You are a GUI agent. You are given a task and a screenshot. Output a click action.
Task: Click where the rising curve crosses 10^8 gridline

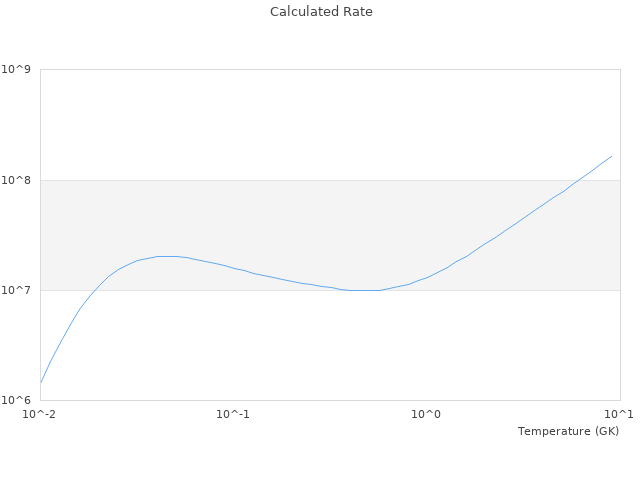[x=577, y=180]
